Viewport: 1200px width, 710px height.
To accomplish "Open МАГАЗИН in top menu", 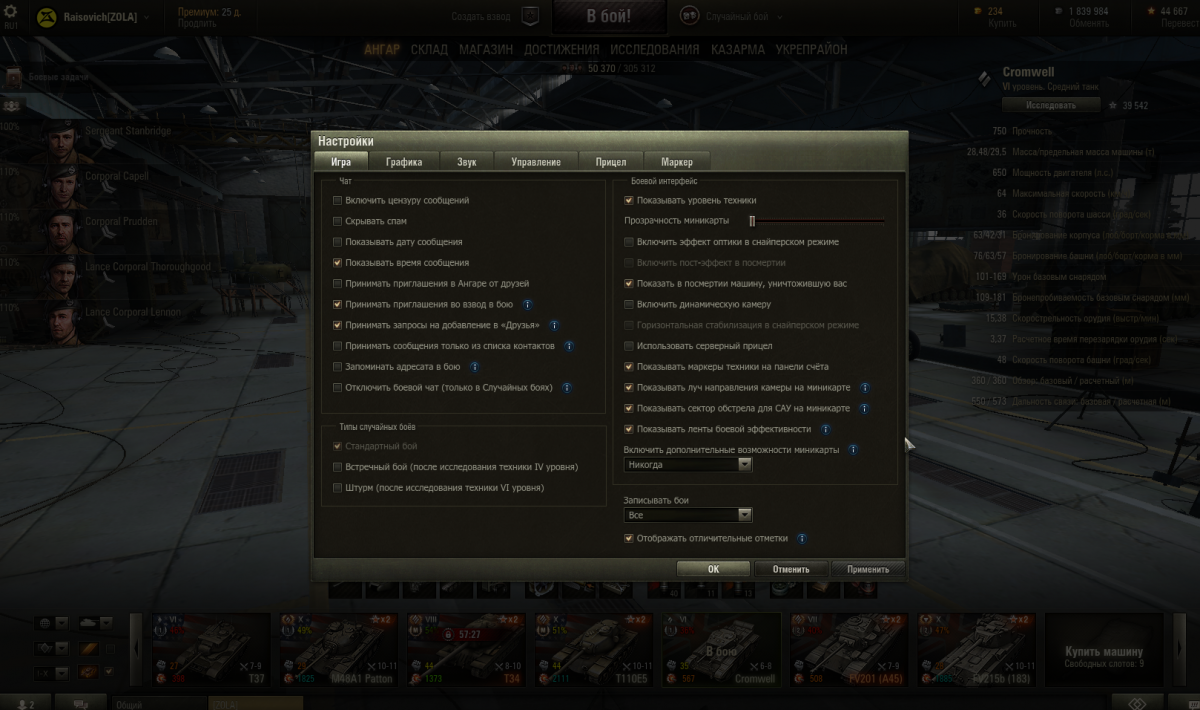I will (x=486, y=49).
